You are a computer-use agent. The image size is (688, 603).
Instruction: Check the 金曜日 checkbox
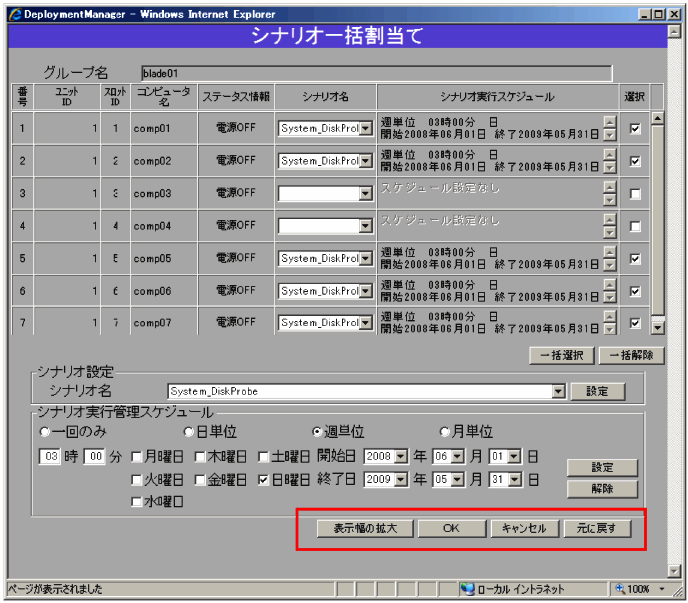coord(200,480)
